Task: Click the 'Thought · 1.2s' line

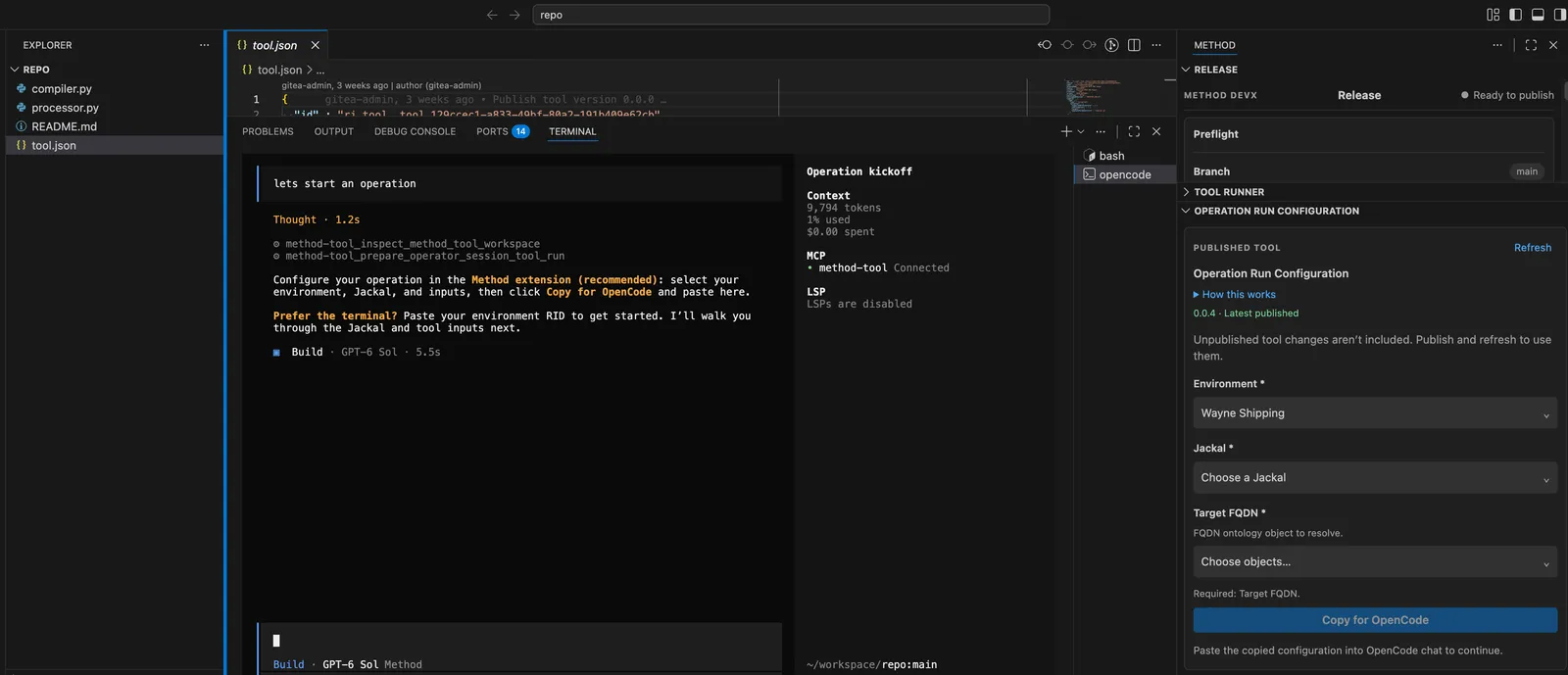Action: 317,219
